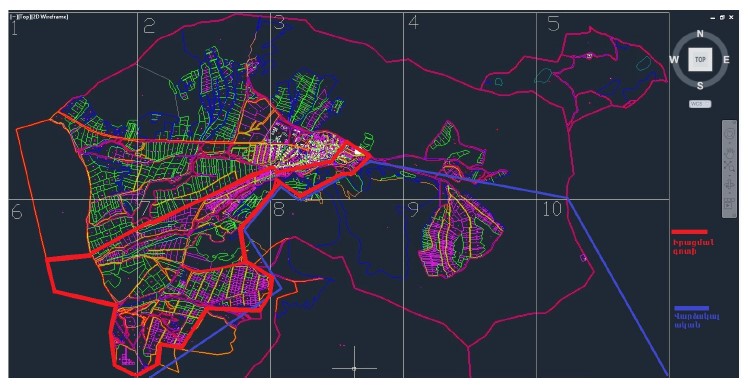Open the ShowMotion tool
Image resolution: width=748 pixels, height=387 pixels.
(x=730, y=203)
